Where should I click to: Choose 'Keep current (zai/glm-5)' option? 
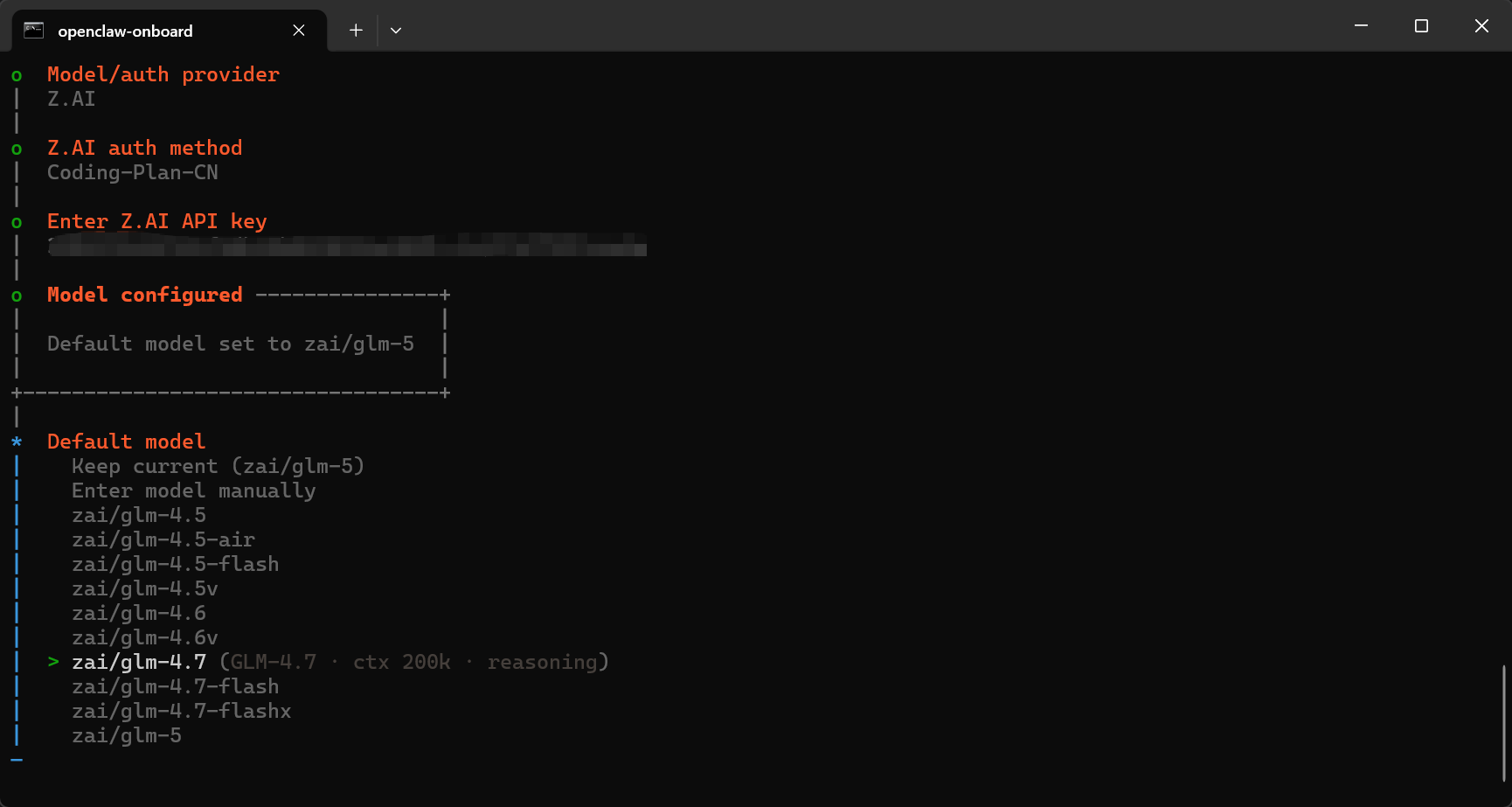click(x=218, y=466)
